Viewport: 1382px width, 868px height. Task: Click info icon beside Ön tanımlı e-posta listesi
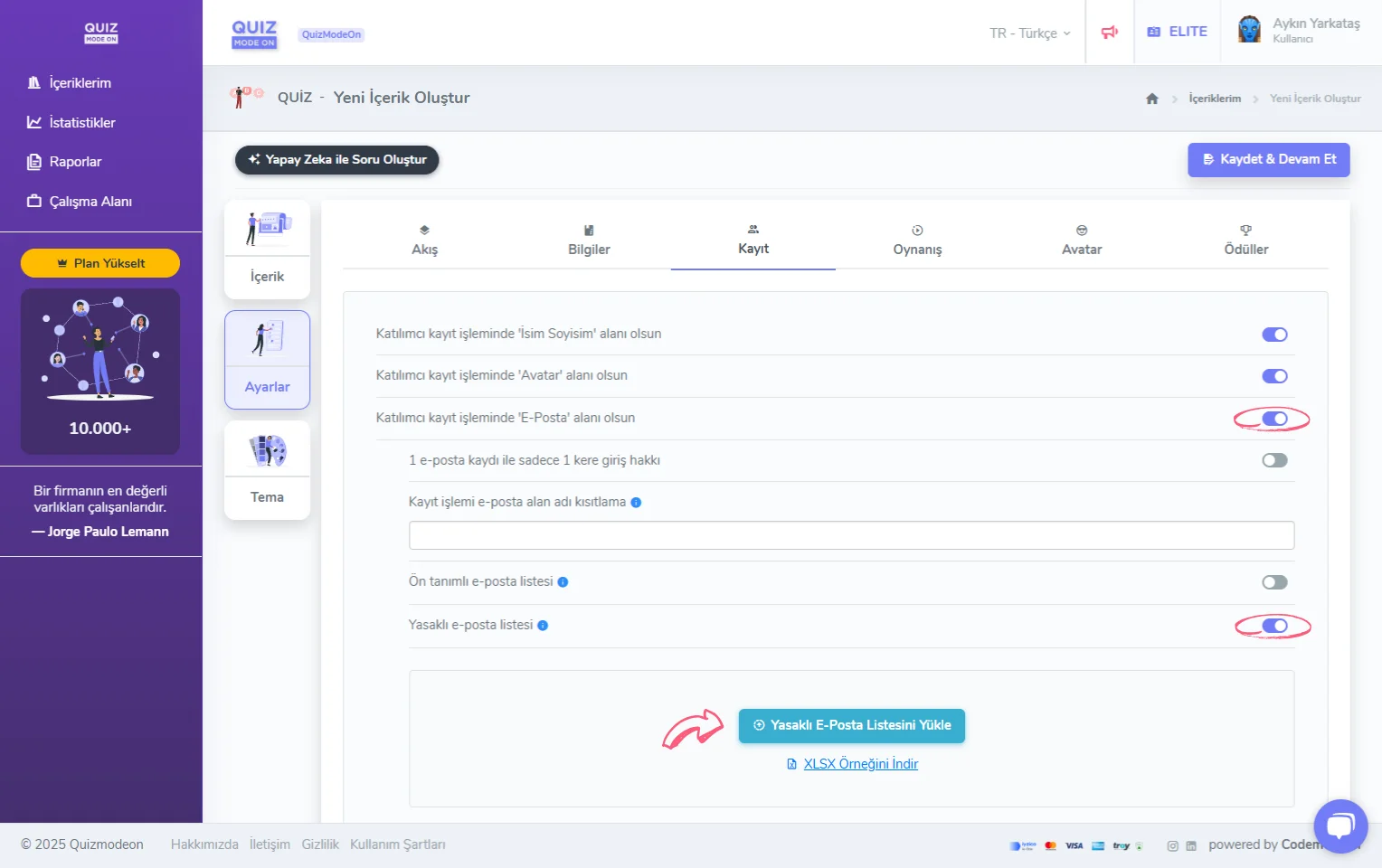pyautogui.click(x=563, y=582)
